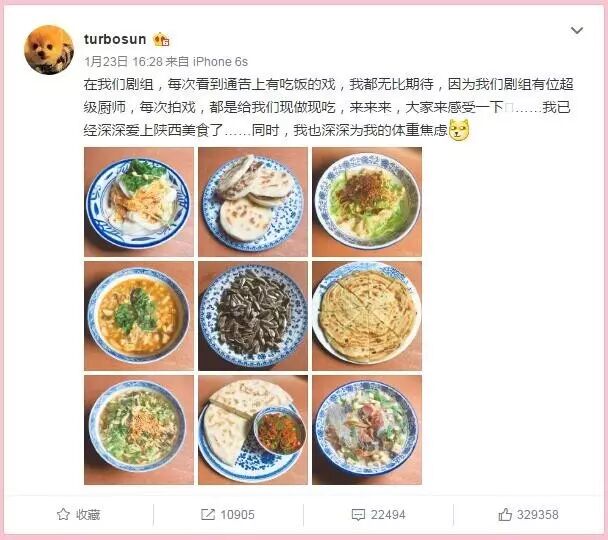Image resolution: width=608 pixels, height=540 pixels.
Task: Click the iPhone 6s source link
Action: [x=220, y=61]
